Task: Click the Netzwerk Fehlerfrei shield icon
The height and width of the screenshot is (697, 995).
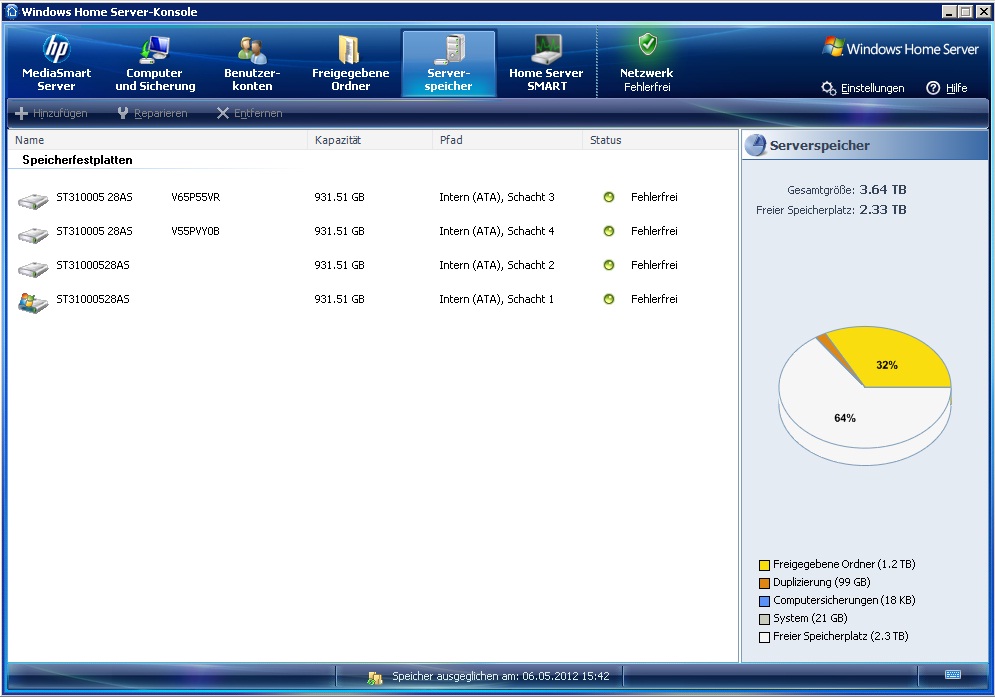Action: coord(647,44)
